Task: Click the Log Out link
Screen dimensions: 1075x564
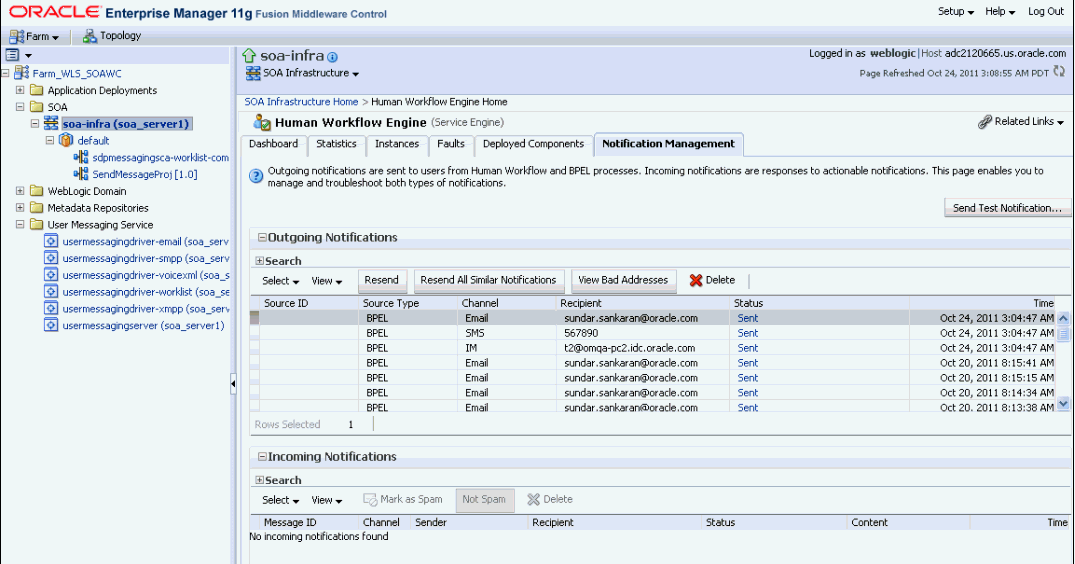Action: (1046, 12)
